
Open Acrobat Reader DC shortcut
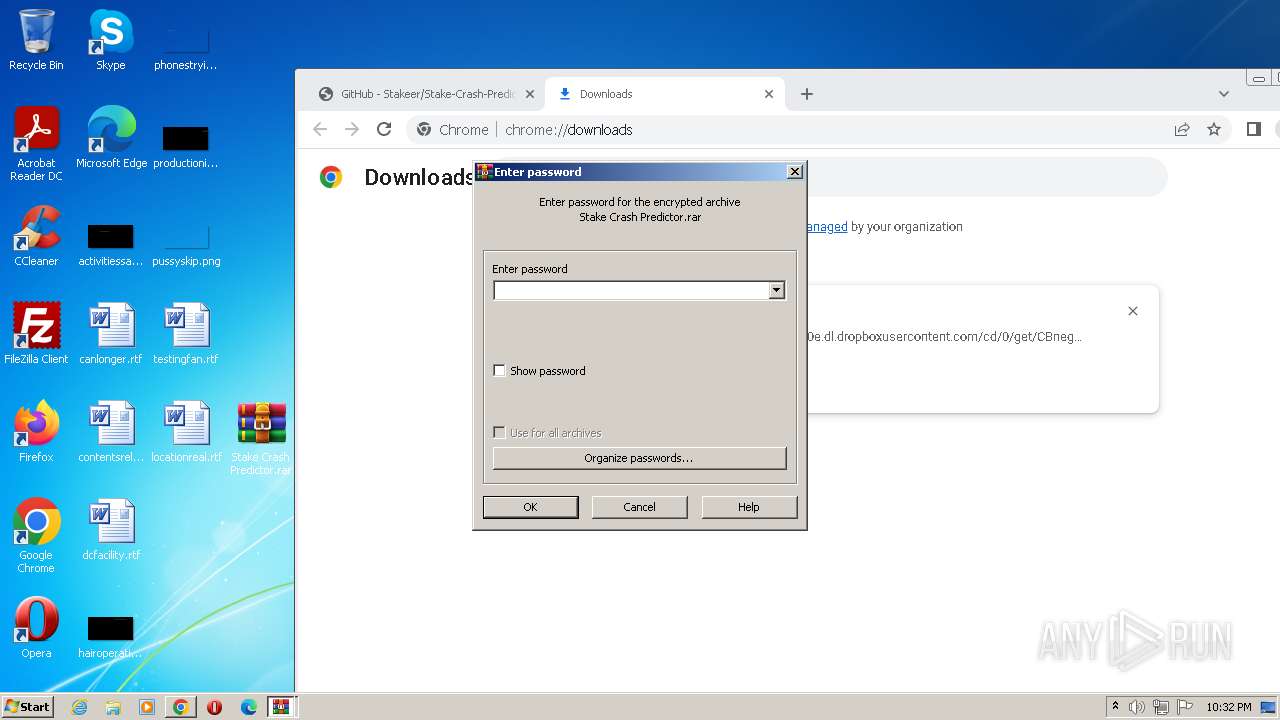coord(36,144)
